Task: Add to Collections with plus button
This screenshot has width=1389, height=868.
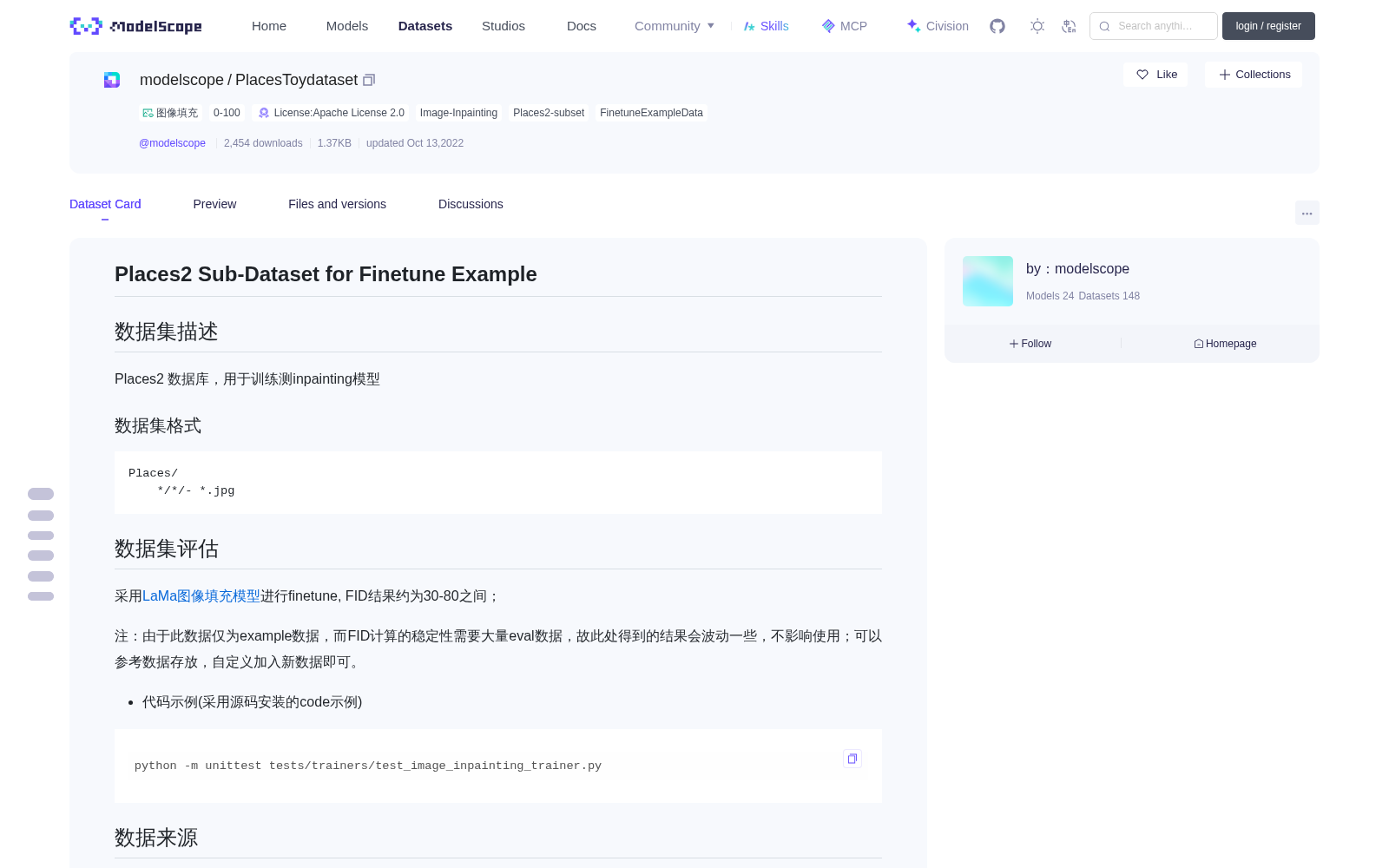Action: click(1254, 75)
